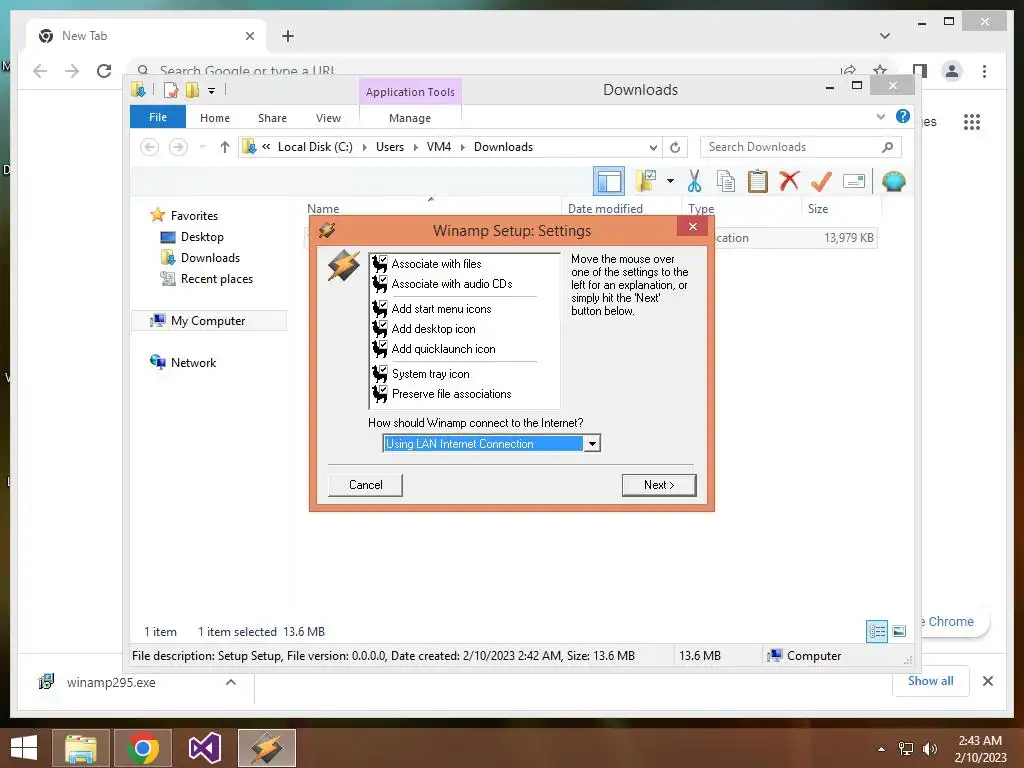Image resolution: width=1024 pixels, height=768 pixels.
Task: Open the Home ribbon tab
Action: (x=215, y=118)
